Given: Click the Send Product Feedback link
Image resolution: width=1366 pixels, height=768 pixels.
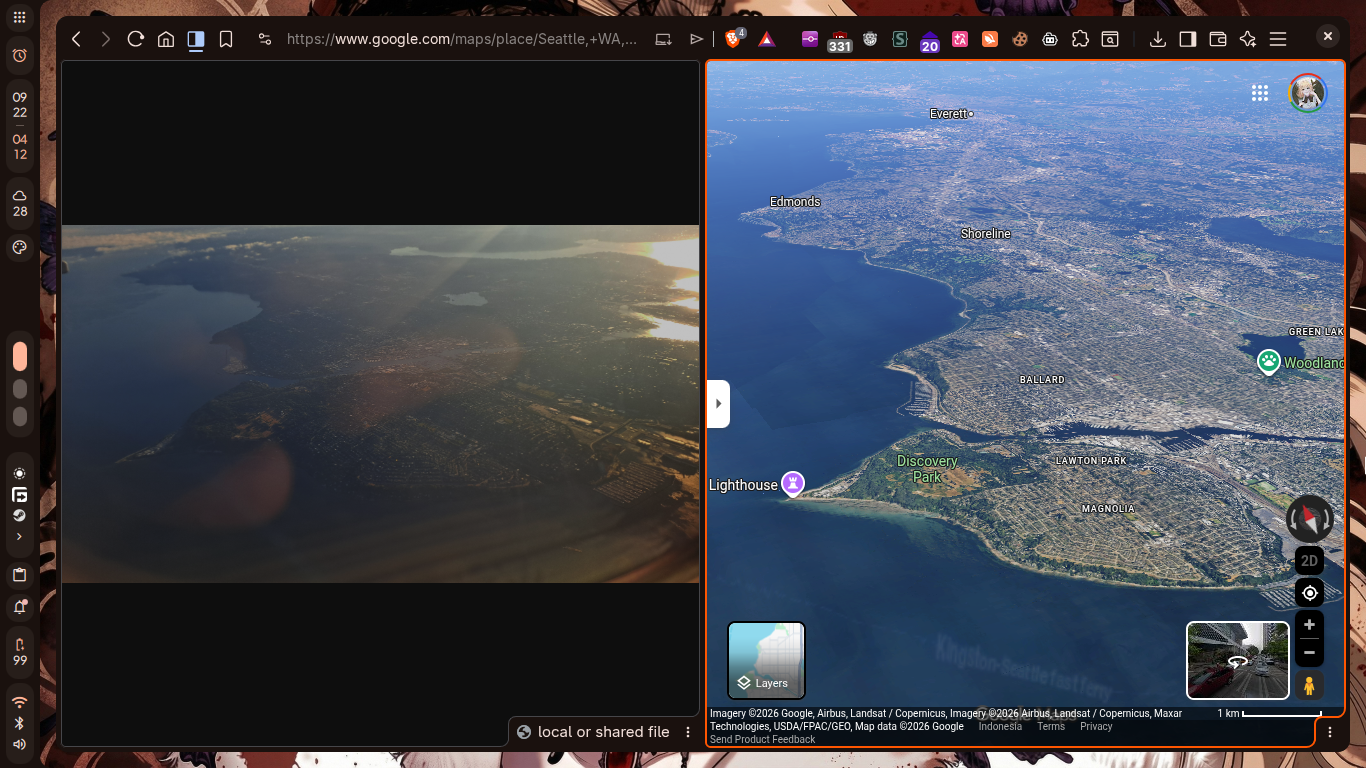Looking at the screenshot, I should click(762, 739).
